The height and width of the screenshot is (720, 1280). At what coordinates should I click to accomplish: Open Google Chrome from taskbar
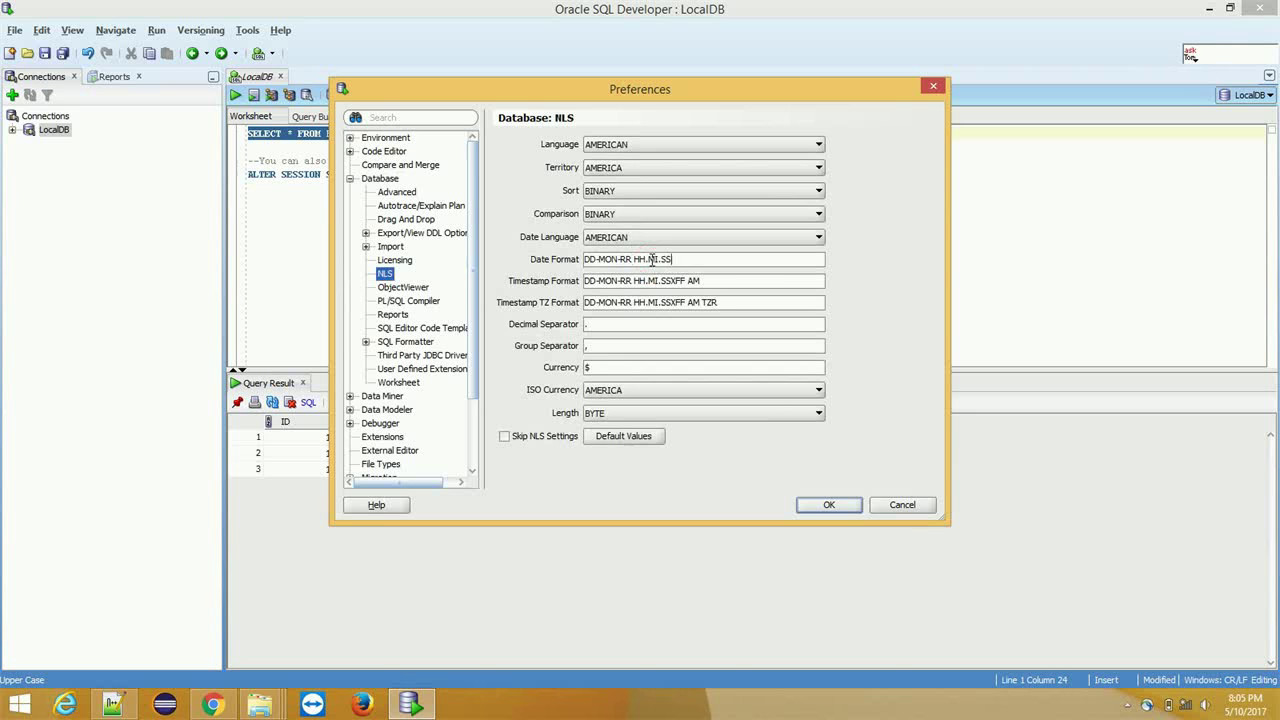click(212, 704)
